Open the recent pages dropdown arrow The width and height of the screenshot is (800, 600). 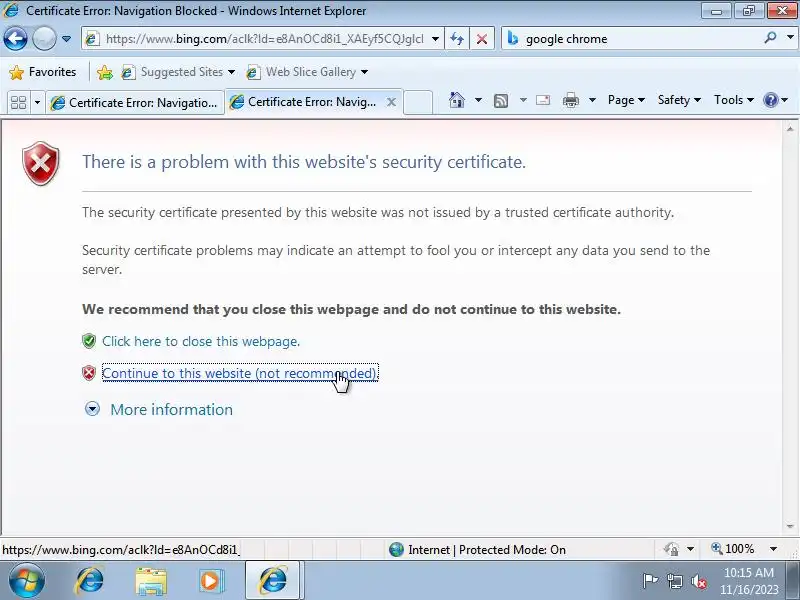tap(66, 39)
